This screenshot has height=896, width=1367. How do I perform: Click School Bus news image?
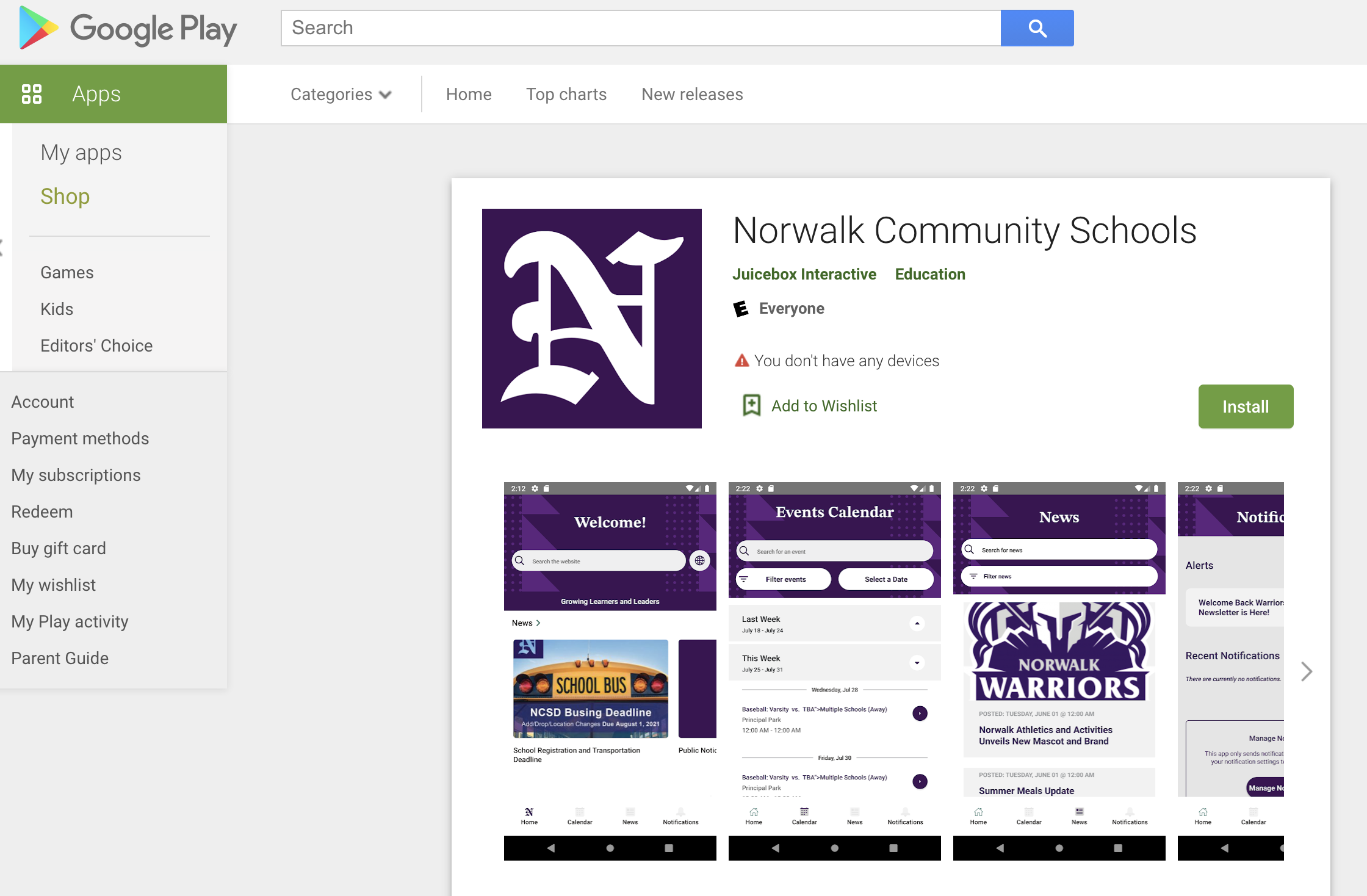[591, 688]
